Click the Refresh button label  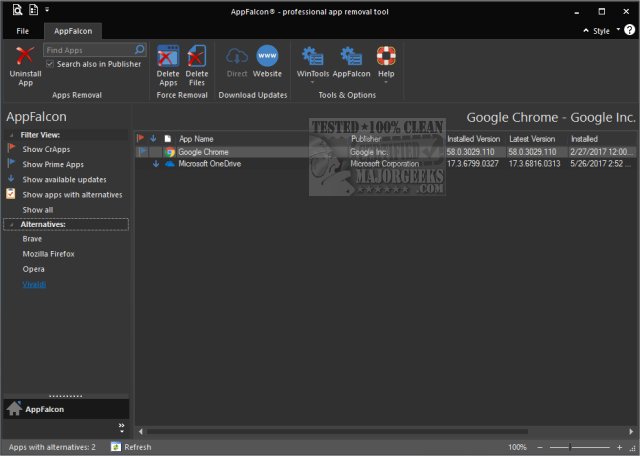[138, 447]
